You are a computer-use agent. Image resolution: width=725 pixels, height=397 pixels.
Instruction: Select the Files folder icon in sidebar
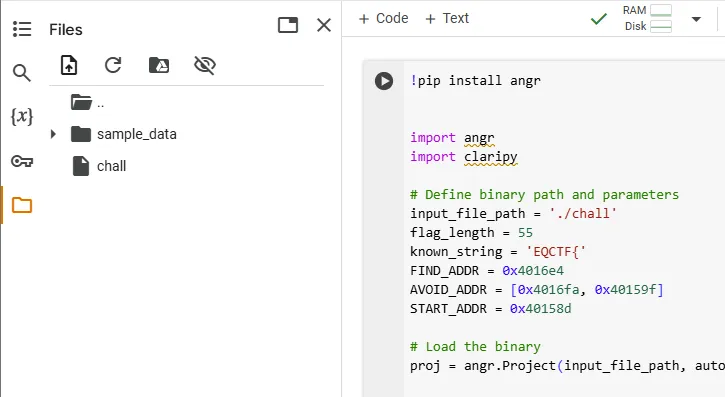coord(22,205)
